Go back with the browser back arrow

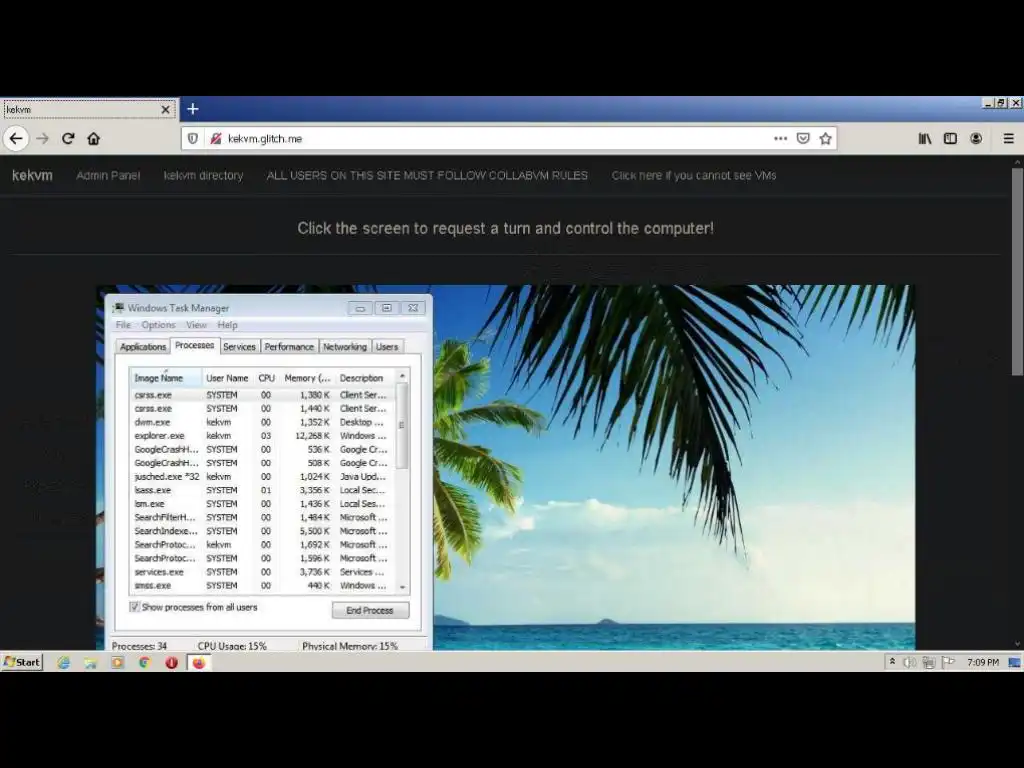coord(16,138)
